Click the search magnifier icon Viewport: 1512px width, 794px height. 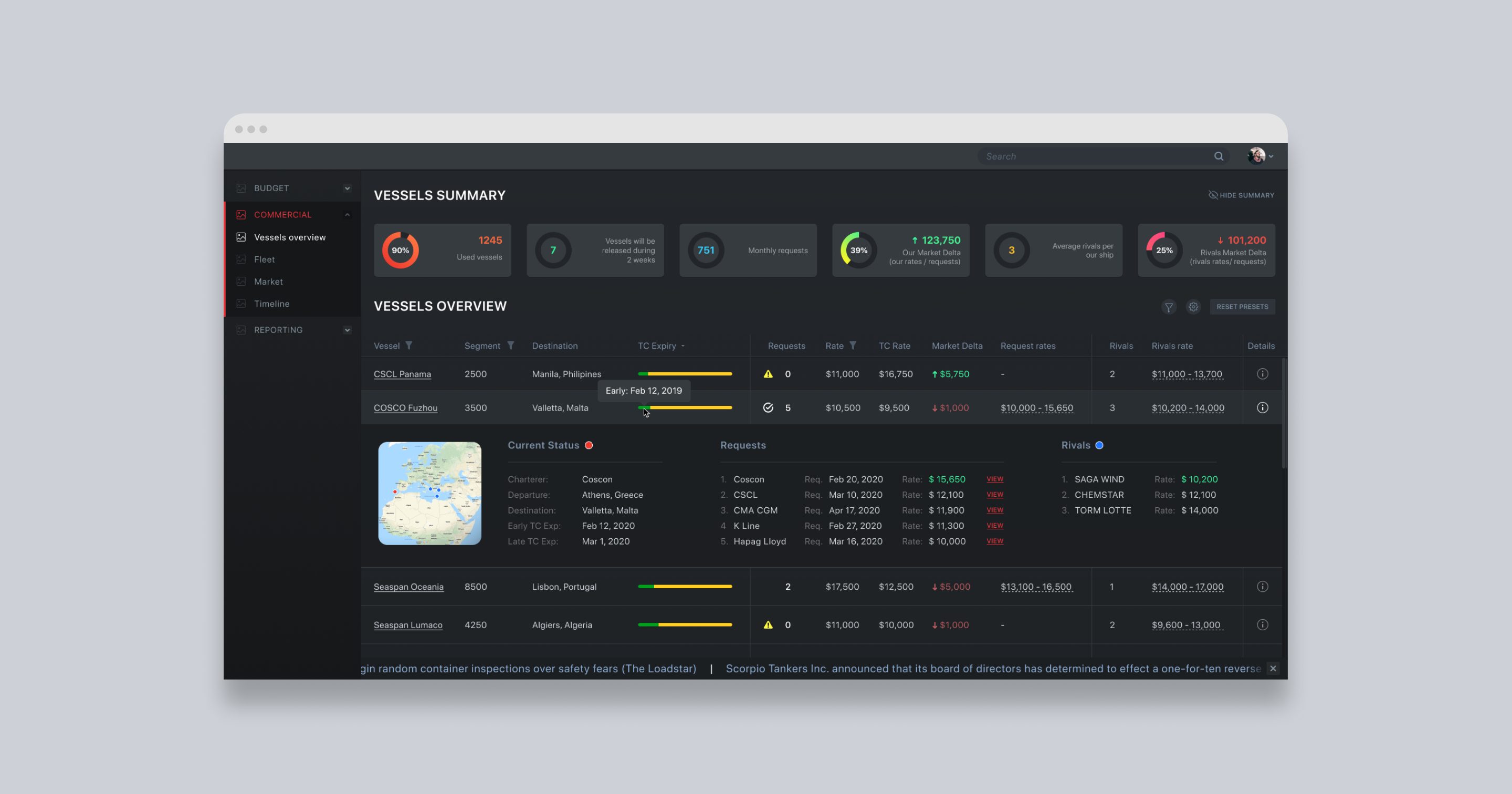click(x=1219, y=156)
